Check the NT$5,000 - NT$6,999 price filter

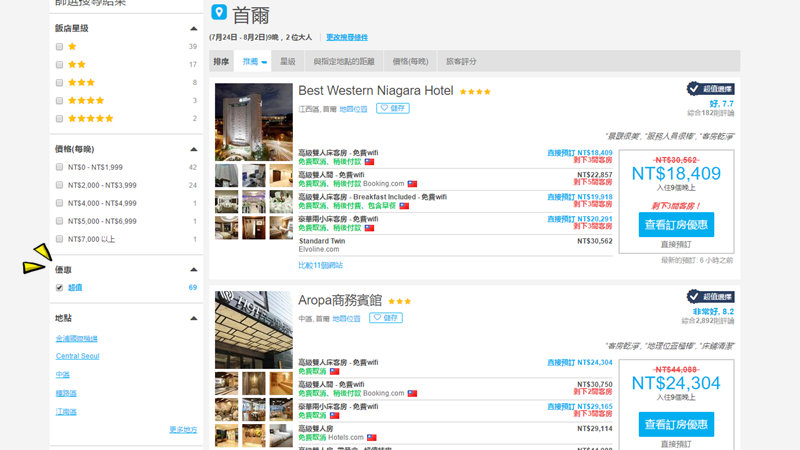pos(59,221)
